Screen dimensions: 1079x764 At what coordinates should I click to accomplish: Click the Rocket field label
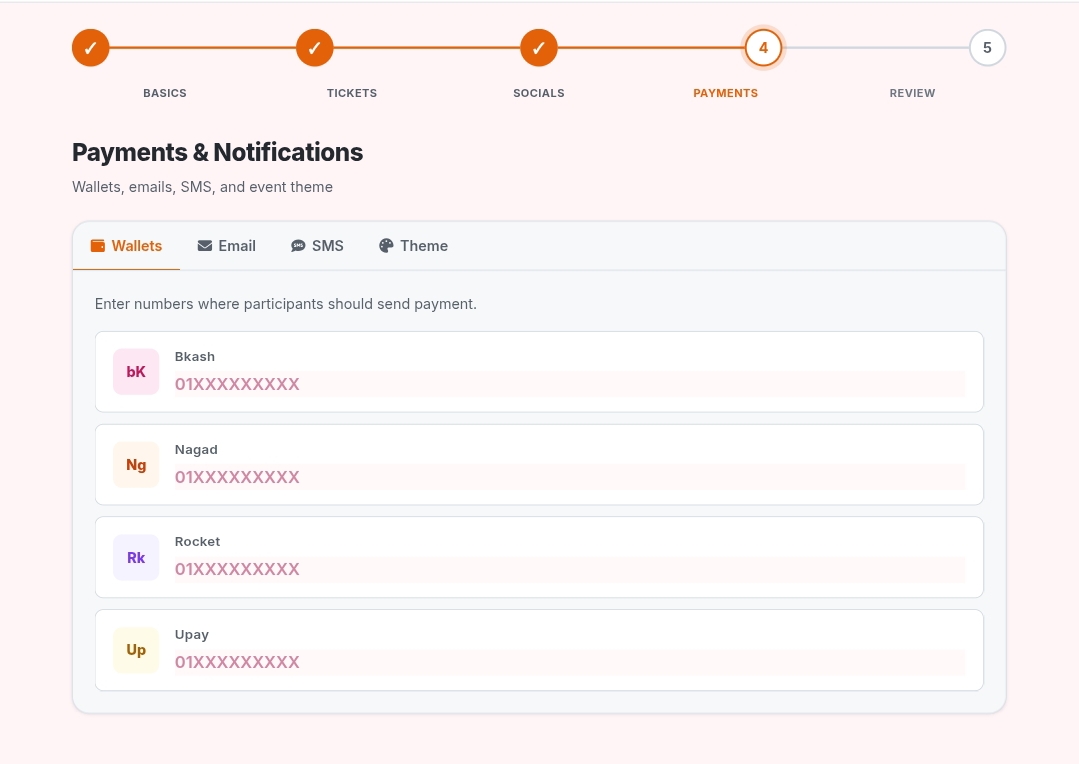pos(197,542)
